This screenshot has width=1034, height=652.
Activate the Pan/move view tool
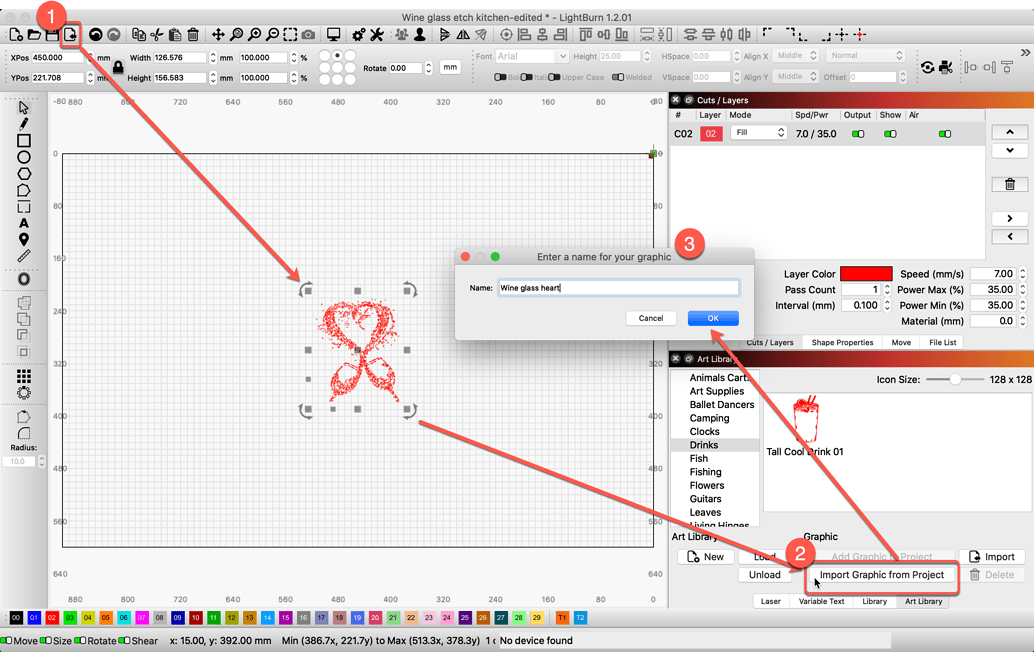pos(218,35)
